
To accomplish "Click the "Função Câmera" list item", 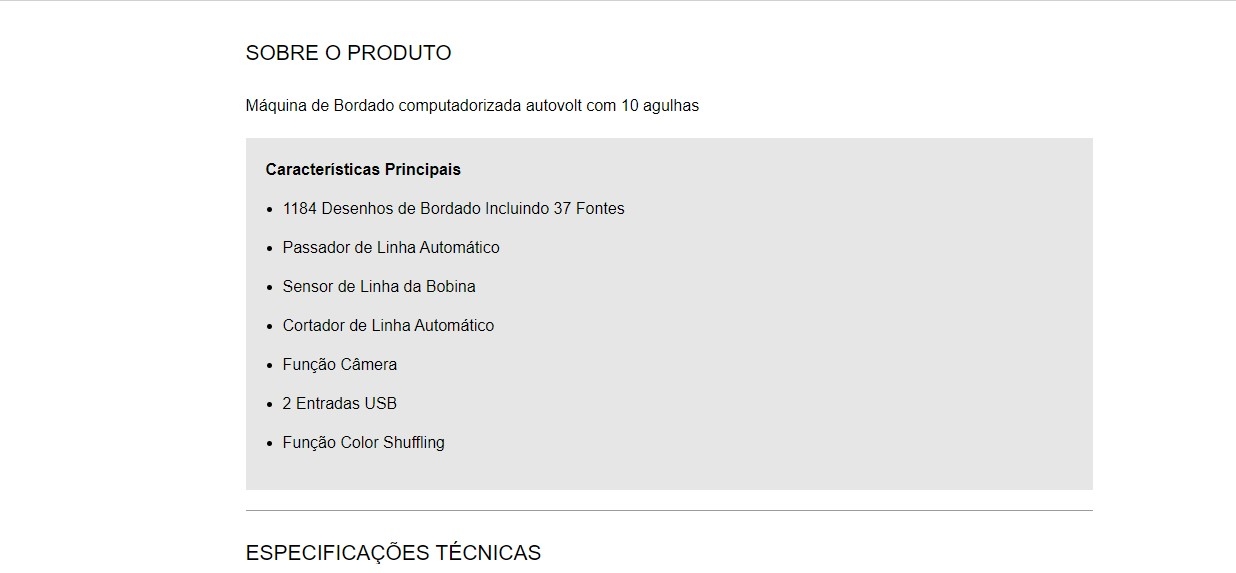I will (x=340, y=365).
